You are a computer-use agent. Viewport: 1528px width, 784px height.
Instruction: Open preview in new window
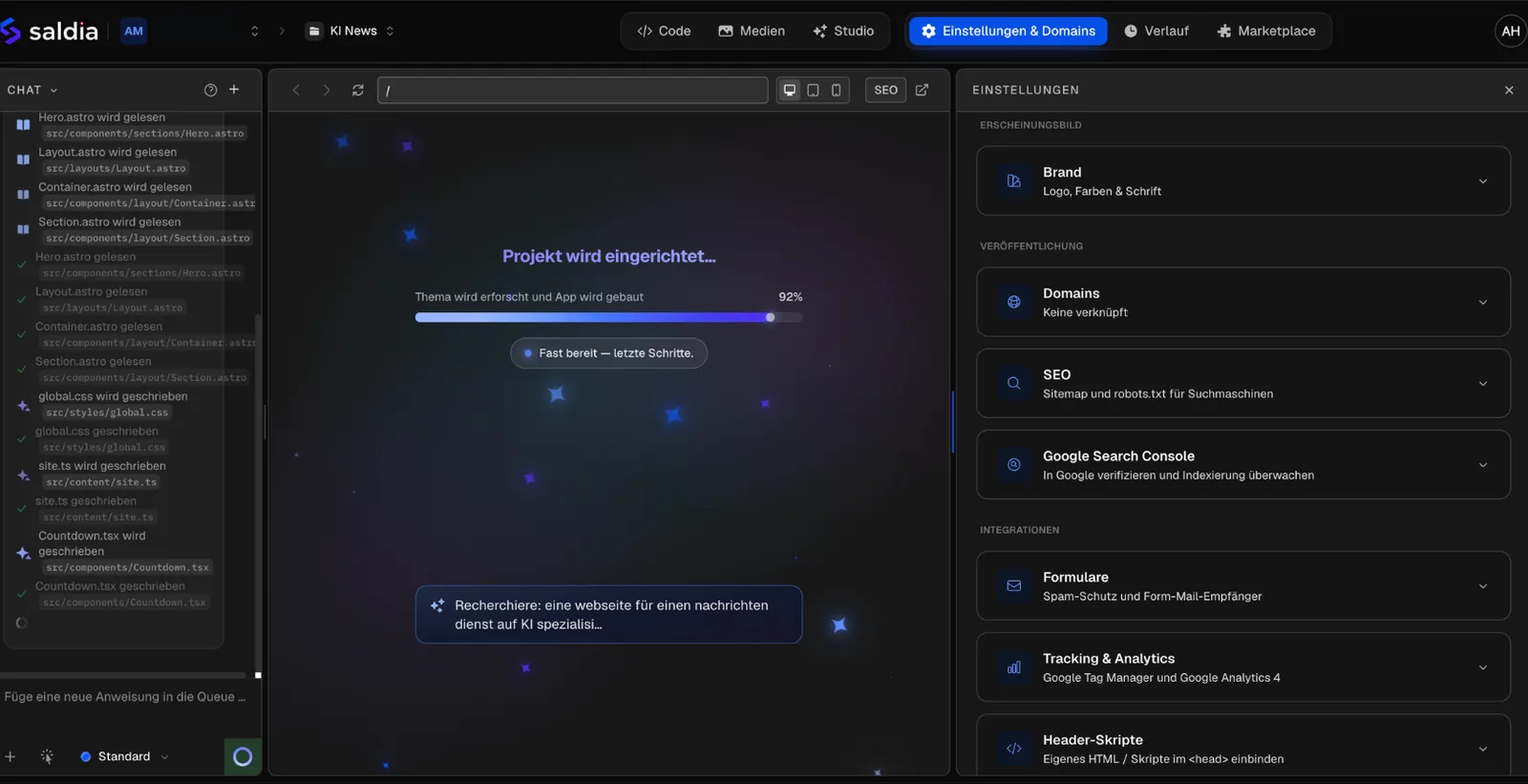[923, 90]
